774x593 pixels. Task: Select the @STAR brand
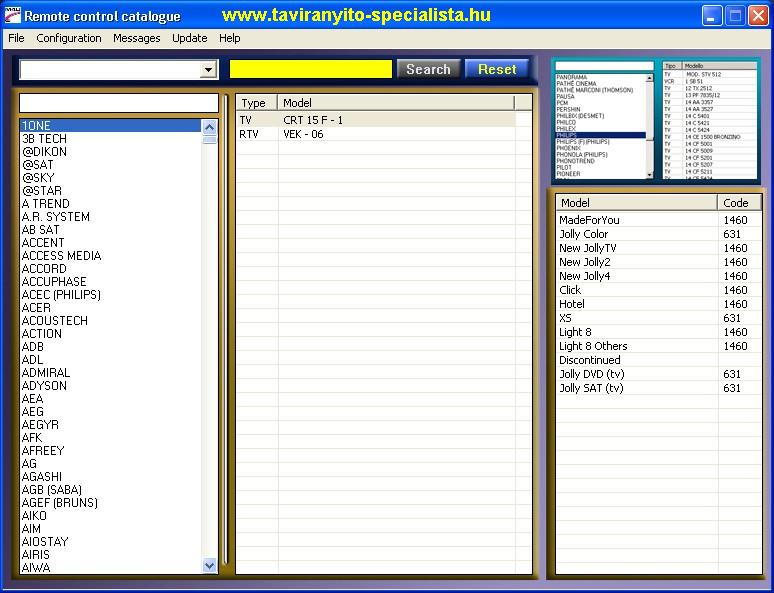(x=111, y=191)
